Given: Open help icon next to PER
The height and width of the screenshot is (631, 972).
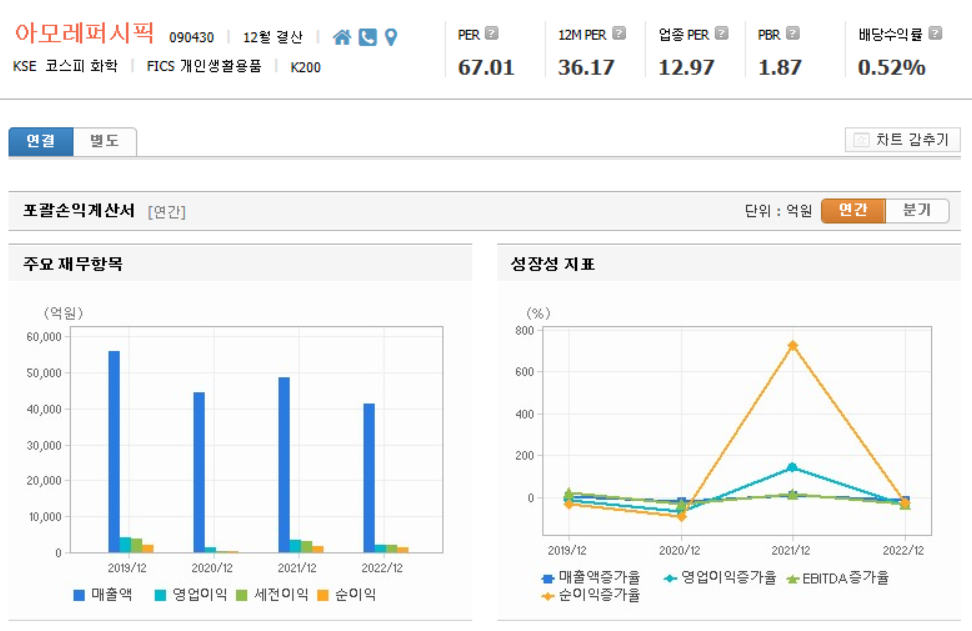Looking at the screenshot, I should [x=492, y=33].
